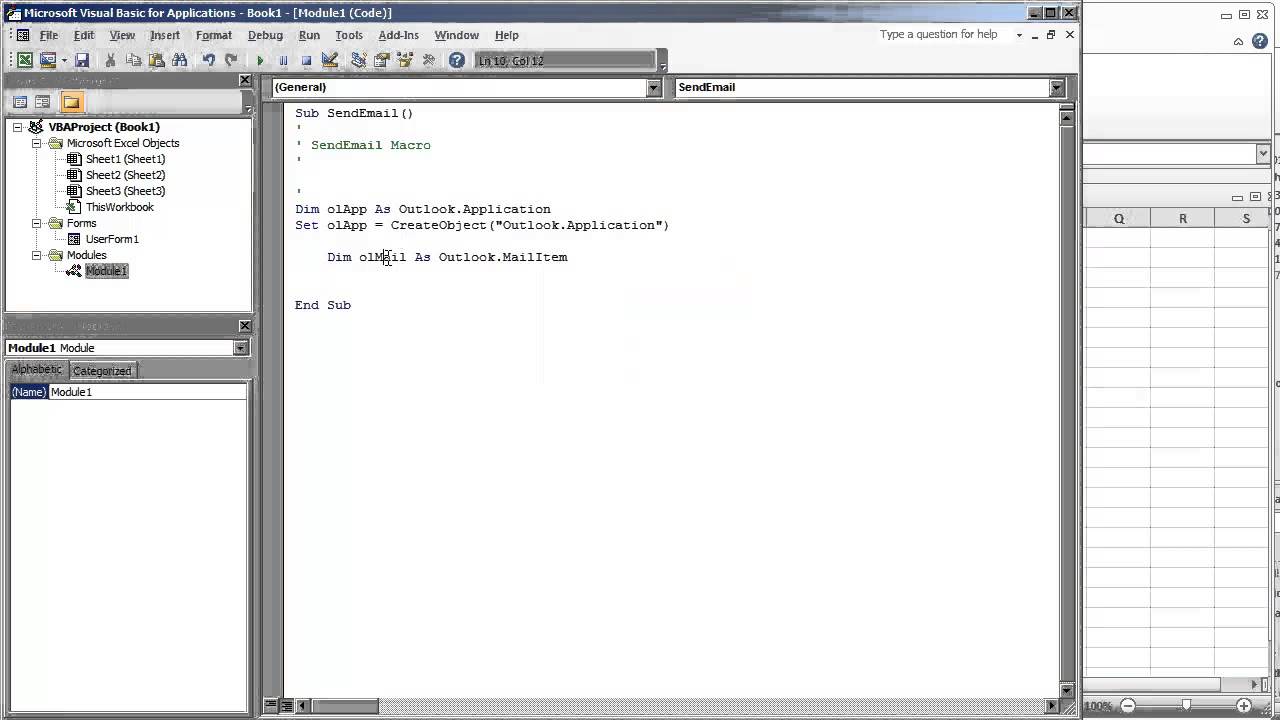Click the Type a question for help box
The height and width of the screenshot is (720, 1280).
click(x=945, y=34)
